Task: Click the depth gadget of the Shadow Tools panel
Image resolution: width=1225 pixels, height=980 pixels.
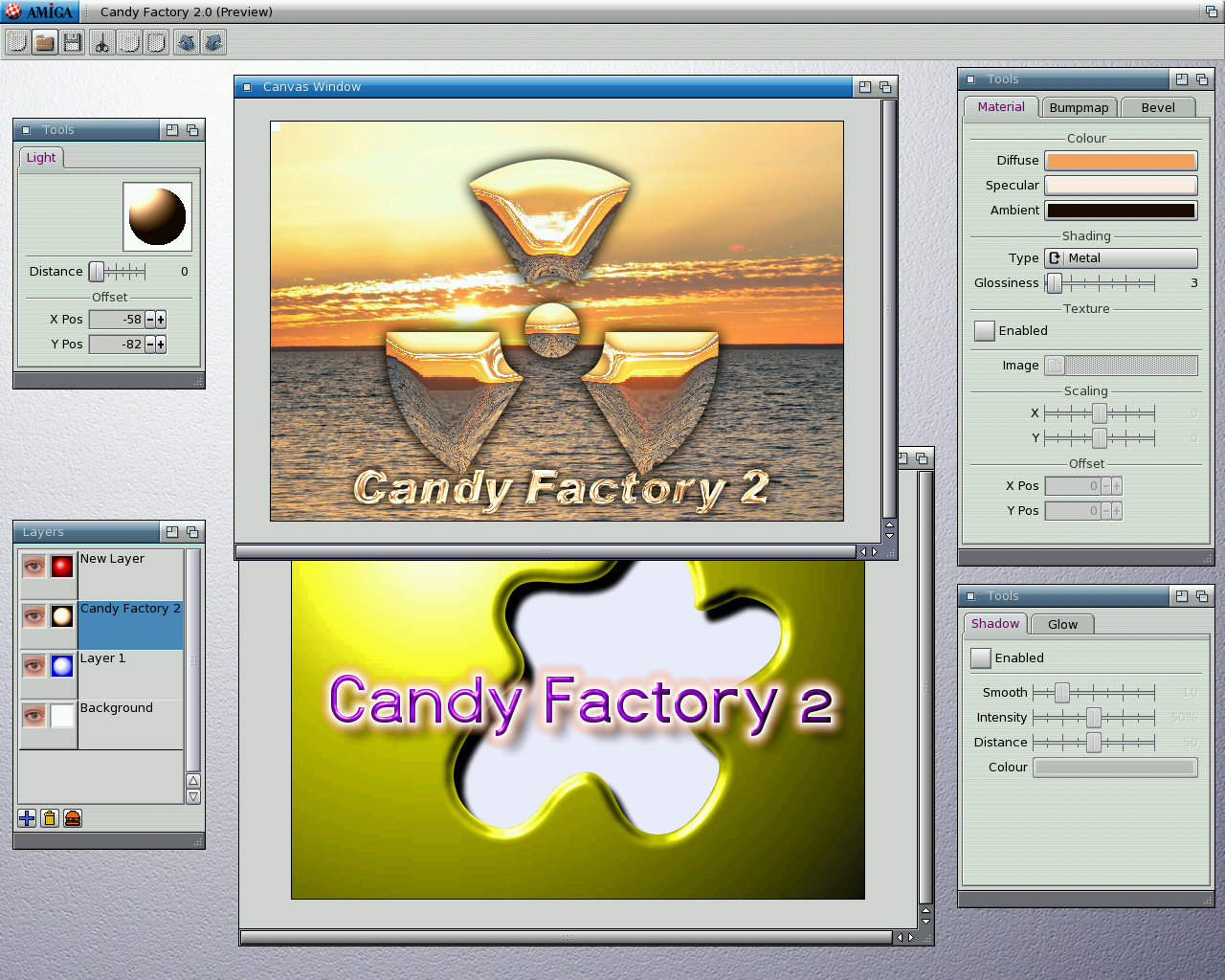Action: tap(1202, 596)
